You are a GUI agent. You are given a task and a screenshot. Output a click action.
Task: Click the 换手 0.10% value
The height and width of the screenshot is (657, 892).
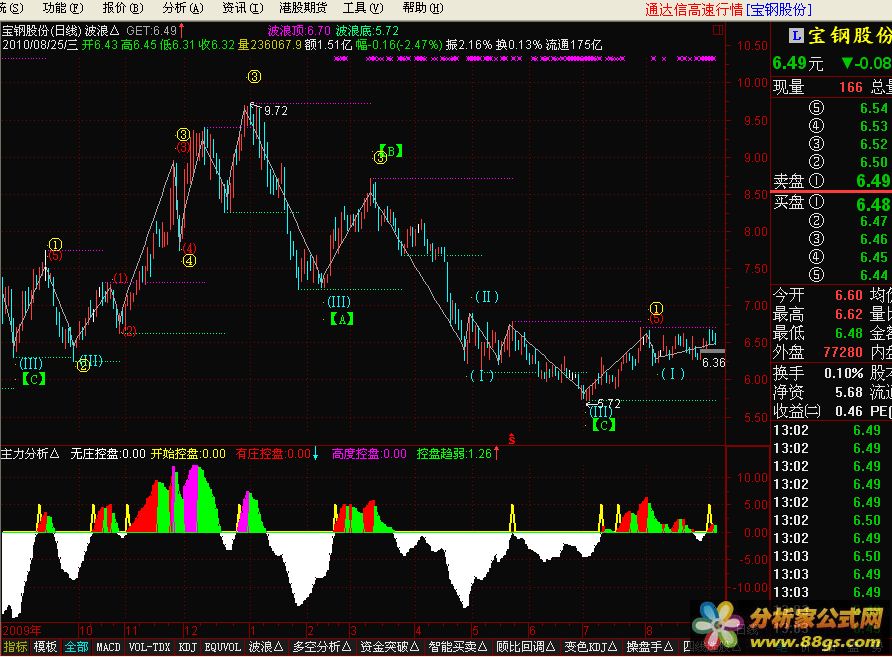pyautogui.click(x=844, y=373)
